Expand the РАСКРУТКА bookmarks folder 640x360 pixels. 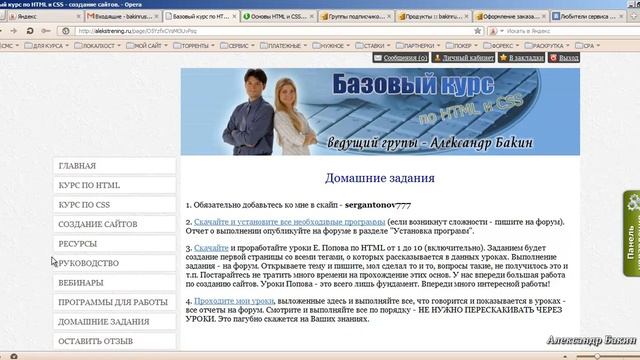(547, 46)
